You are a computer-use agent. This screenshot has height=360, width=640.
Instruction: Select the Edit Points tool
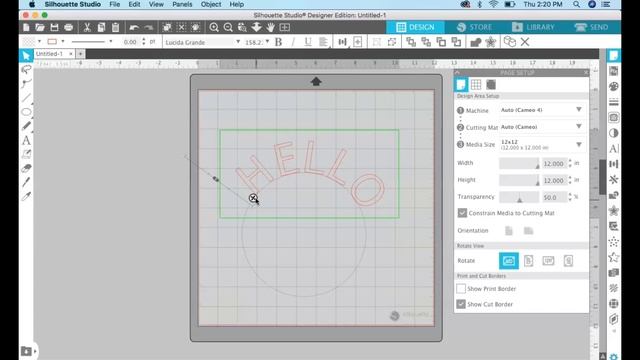point(27,83)
